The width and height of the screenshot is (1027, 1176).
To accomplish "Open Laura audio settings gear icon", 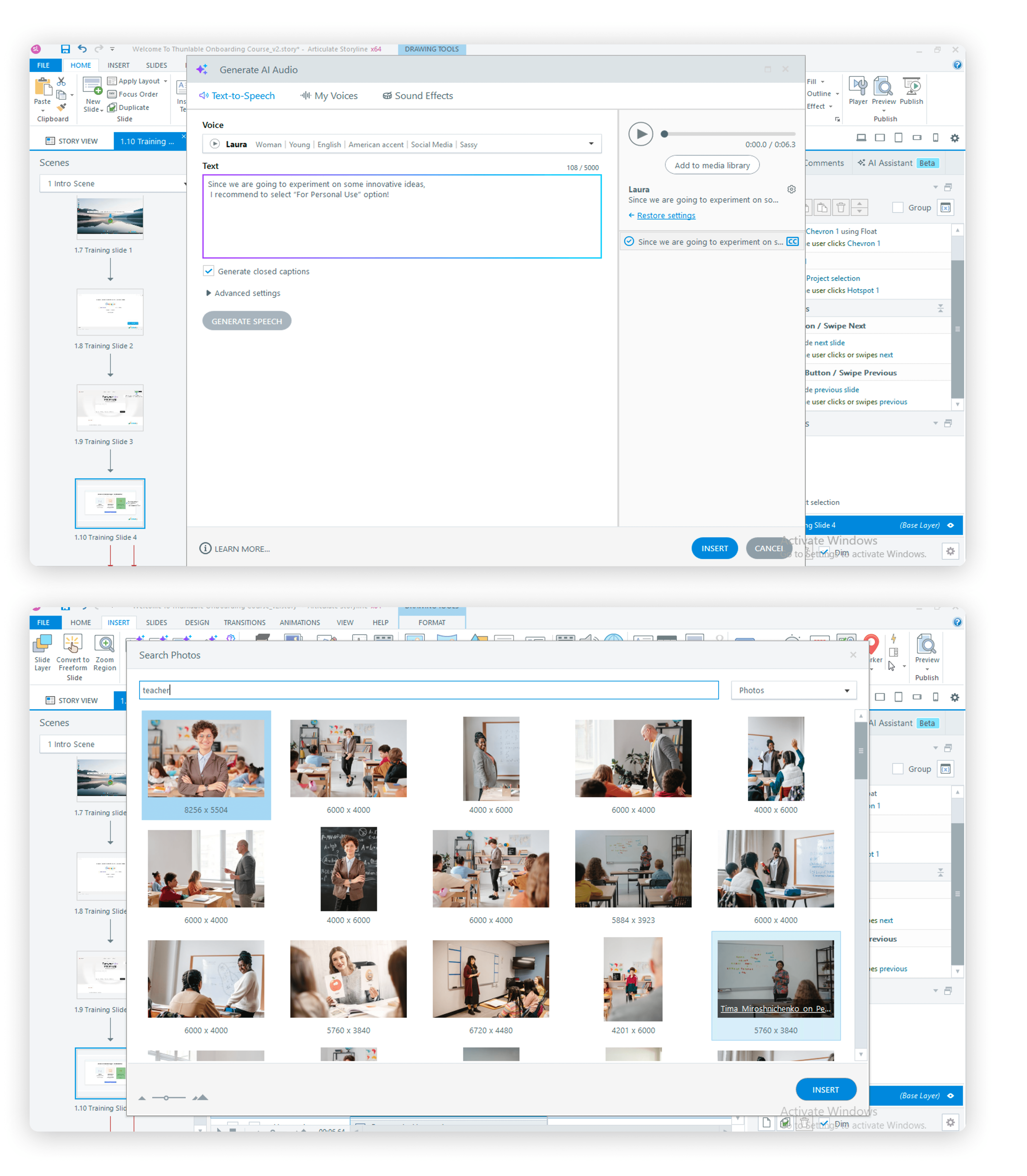I will click(x=791, y=190).
